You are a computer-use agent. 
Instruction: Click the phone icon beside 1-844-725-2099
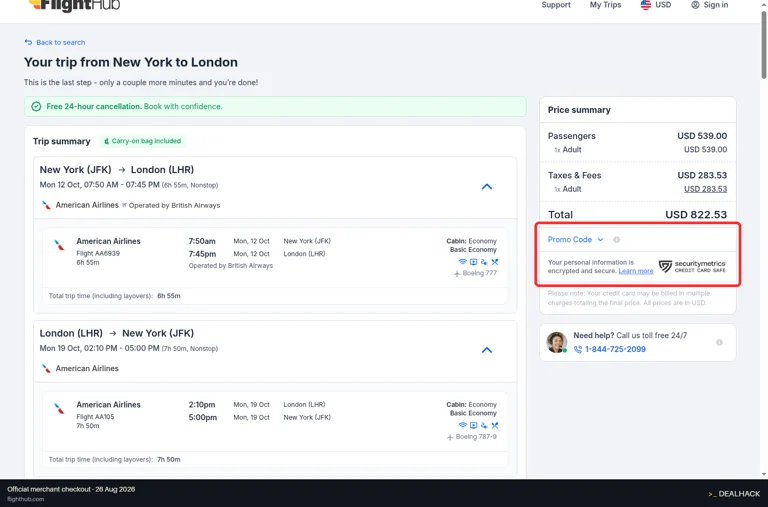click(x=578, y=349)
